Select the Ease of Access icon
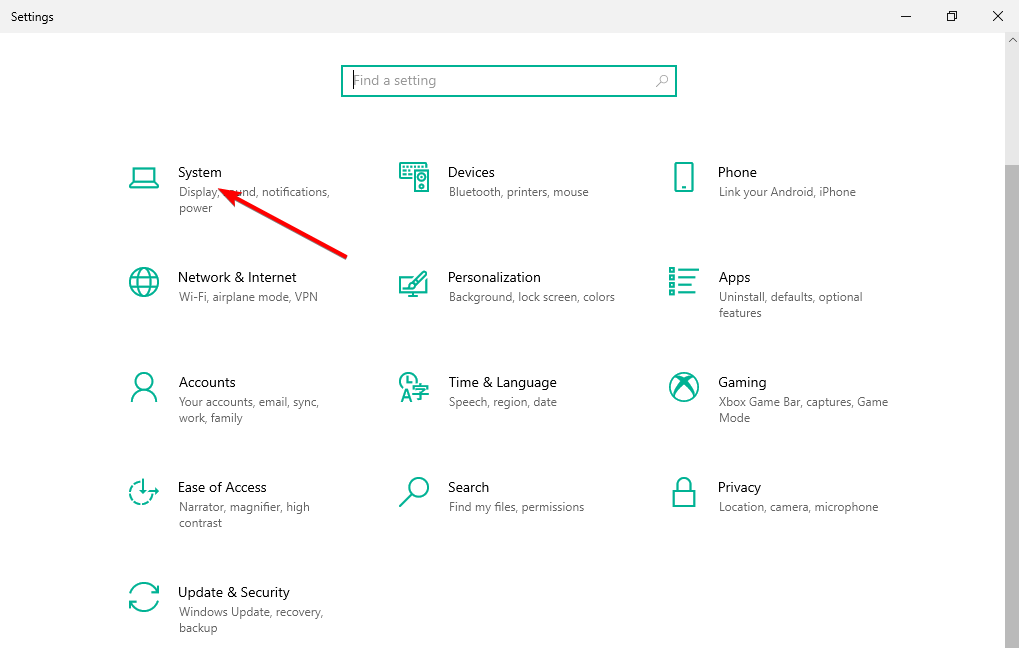The image size is (1019, 648). (x=144, y=492)
